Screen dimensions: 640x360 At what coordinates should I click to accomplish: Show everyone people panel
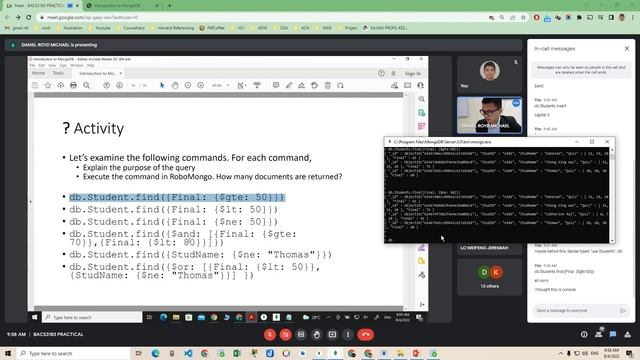(x=599, y=334)
